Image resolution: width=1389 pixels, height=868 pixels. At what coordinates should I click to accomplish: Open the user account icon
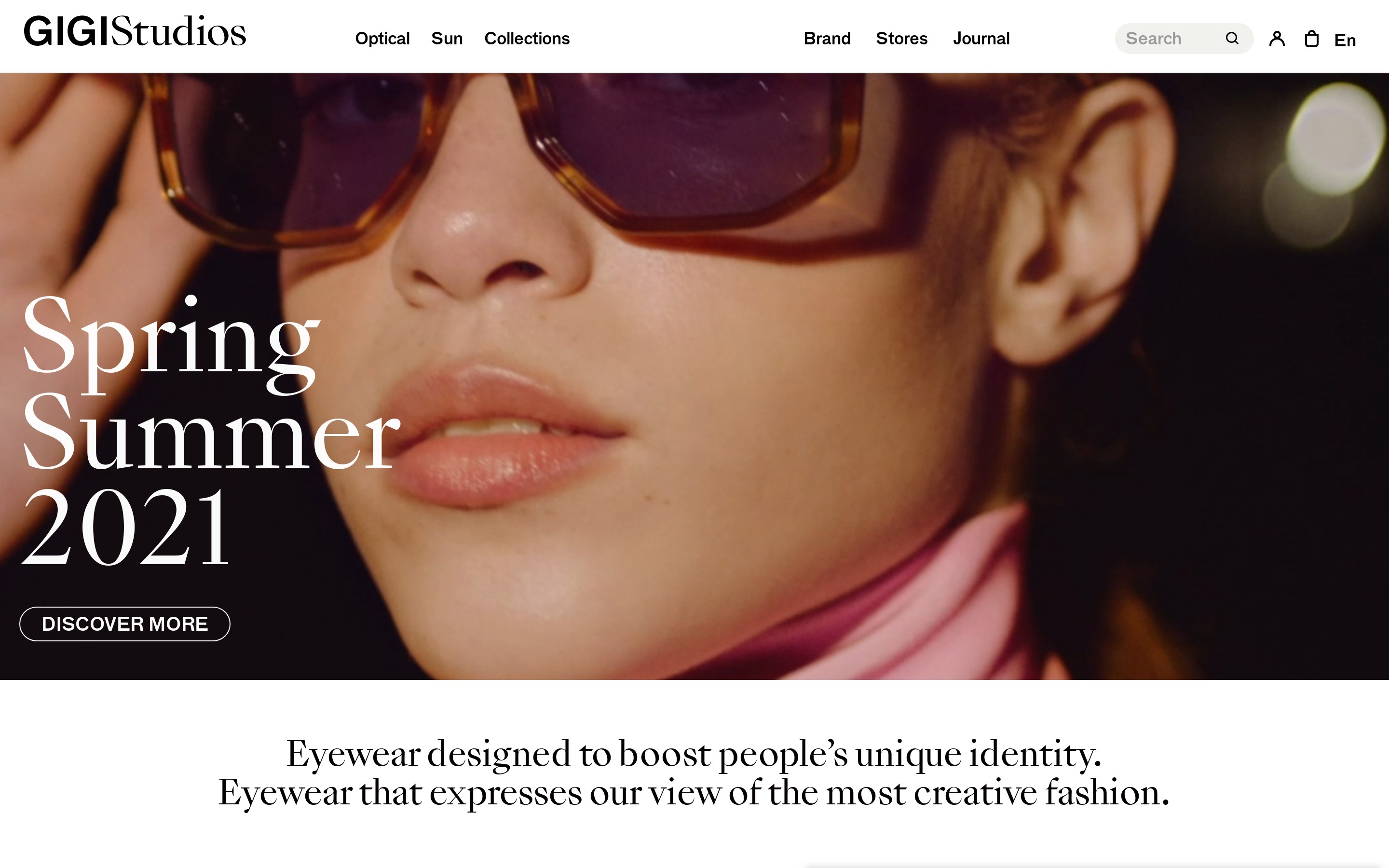pyautogui.click(x=1277, y=39)
